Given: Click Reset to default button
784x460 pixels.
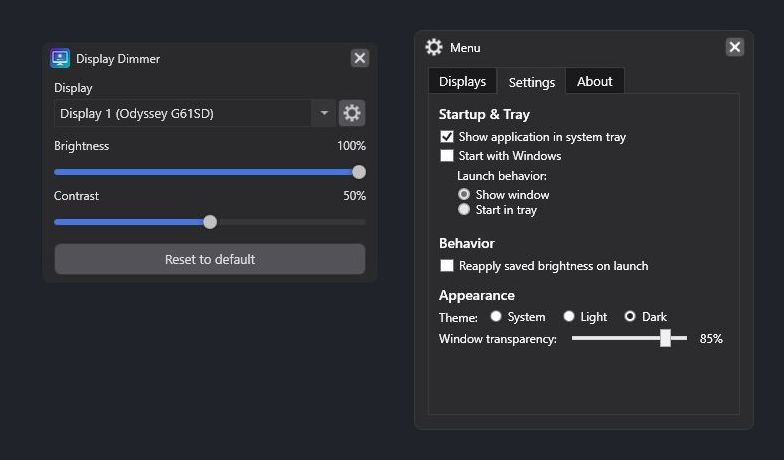Looking at the screenshot, I should (210, 259).
